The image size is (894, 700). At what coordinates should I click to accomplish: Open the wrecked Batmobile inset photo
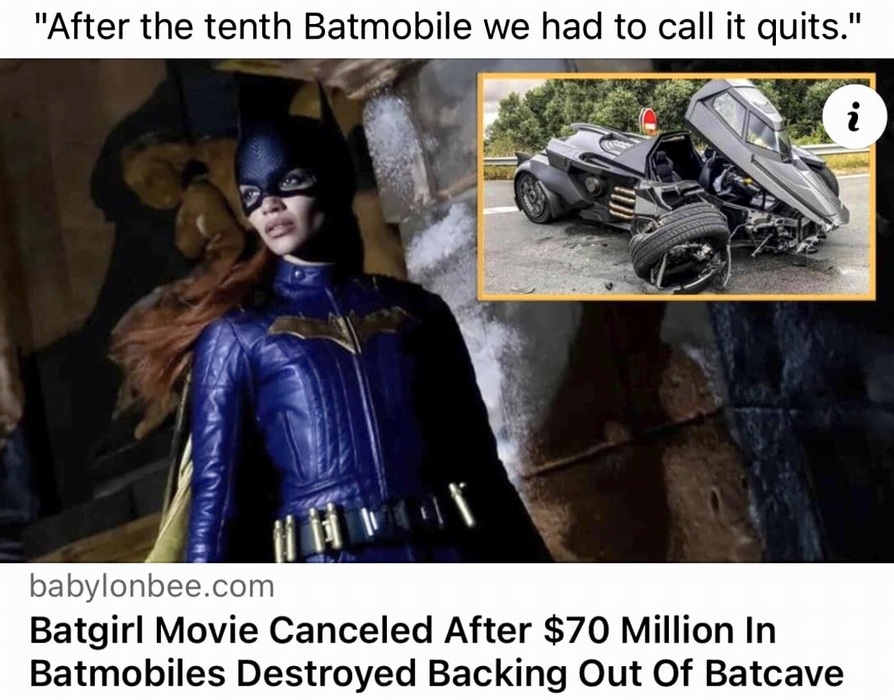click(676, 186)
